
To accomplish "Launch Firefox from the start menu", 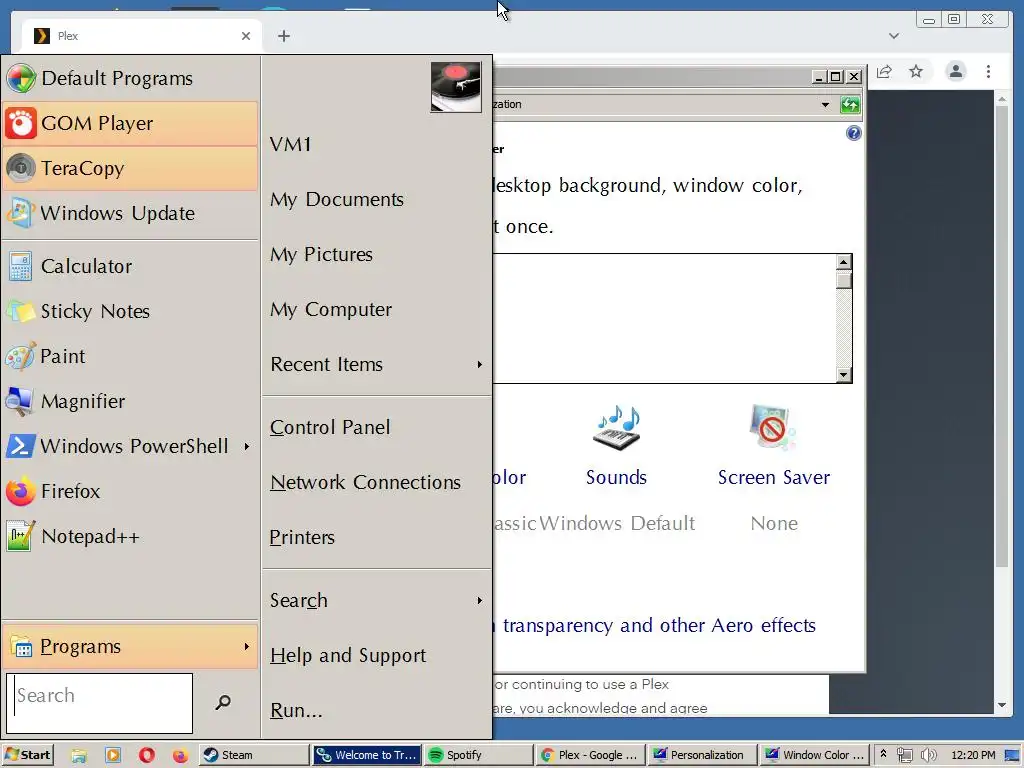I will pyautogui.click(x=131, y=492).
